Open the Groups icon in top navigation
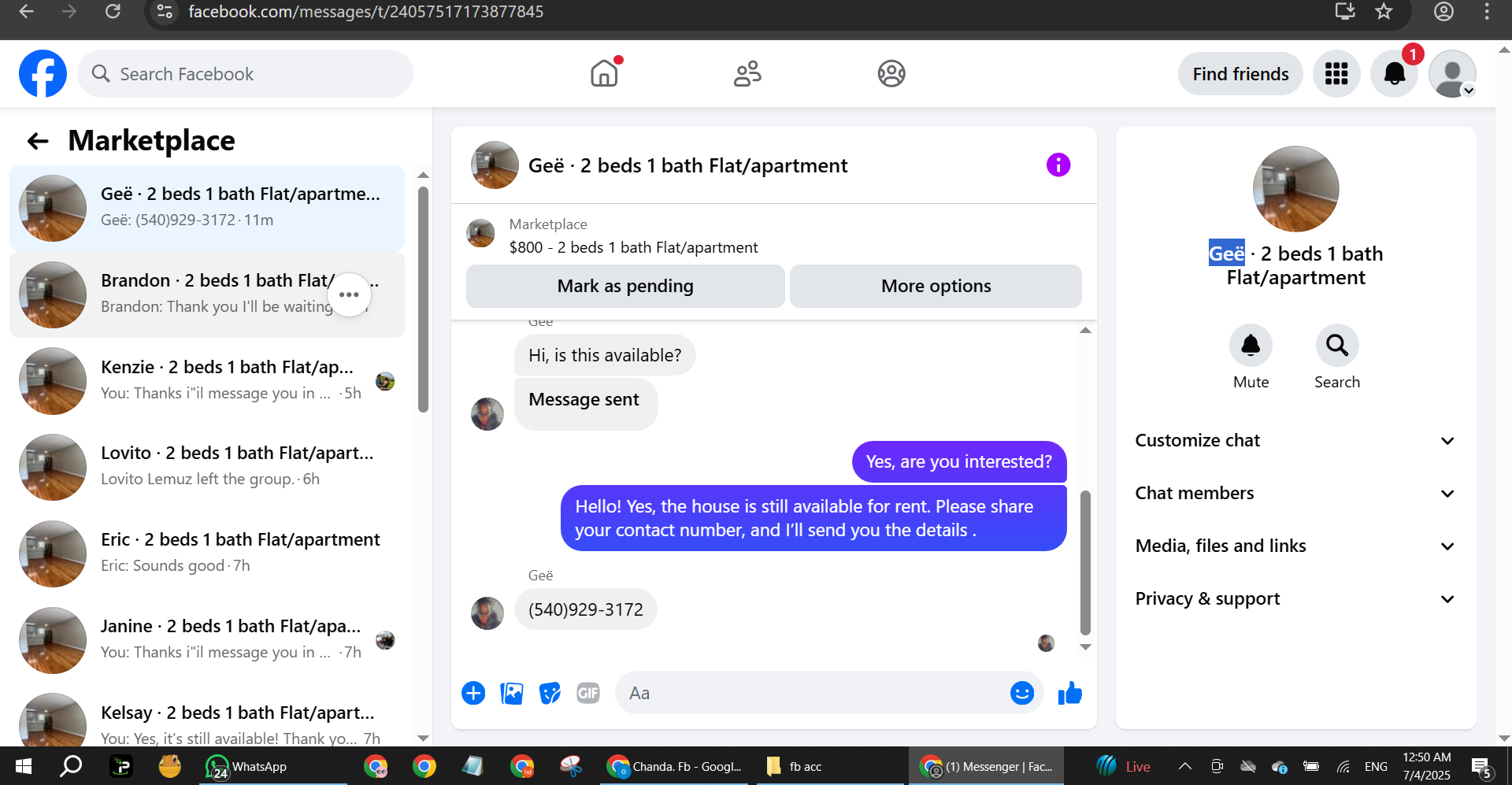This screenshot has height=785, width=1512. tap(891, 74)
